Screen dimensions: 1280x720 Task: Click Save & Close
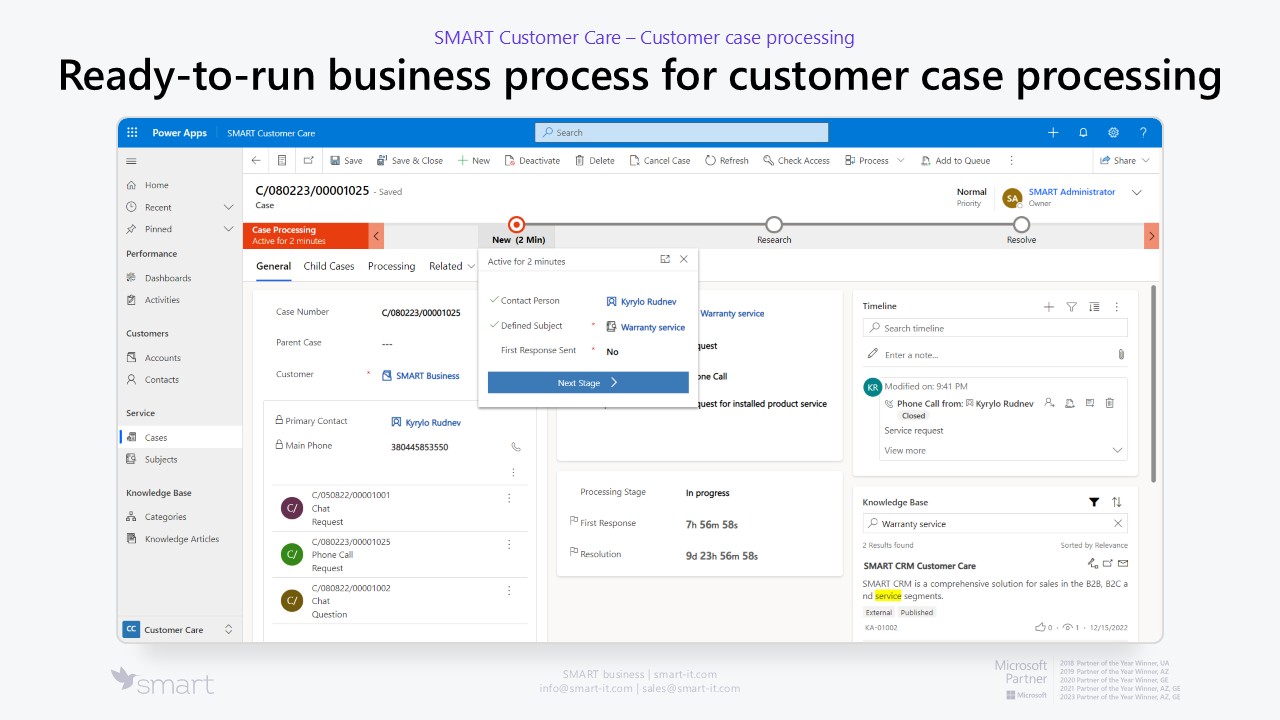[x=409, y=160]
